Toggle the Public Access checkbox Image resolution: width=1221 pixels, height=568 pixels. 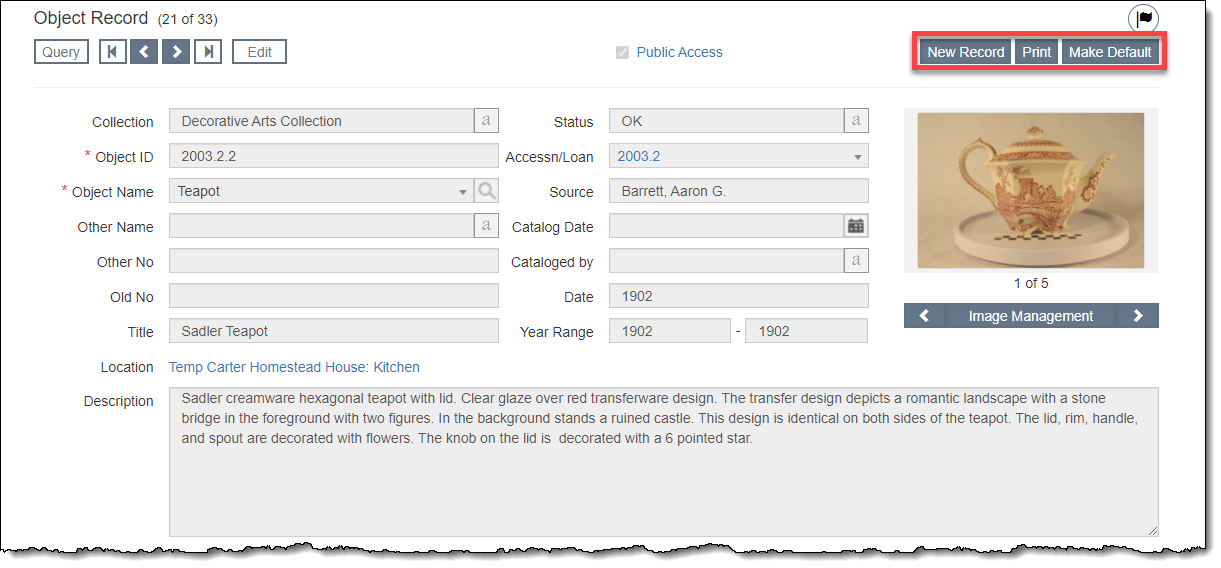click(623, 53)
